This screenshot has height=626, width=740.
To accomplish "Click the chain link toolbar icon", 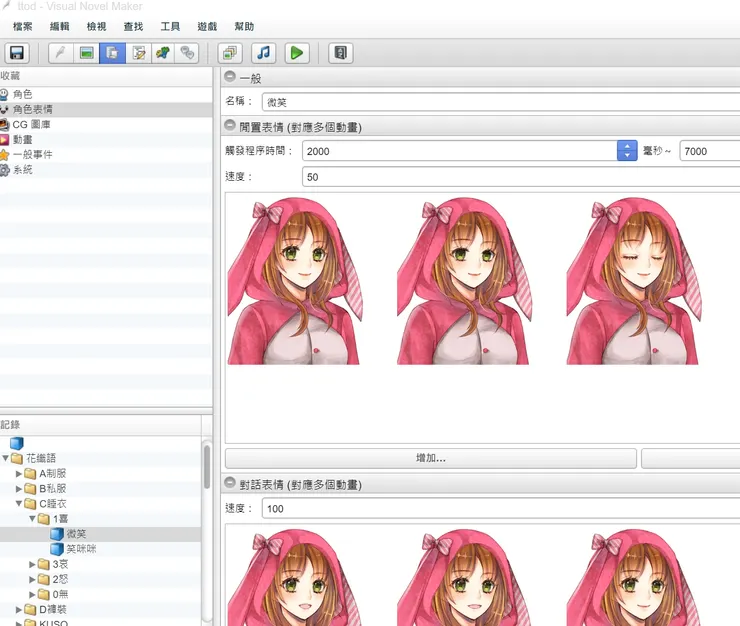I will 187,53.
